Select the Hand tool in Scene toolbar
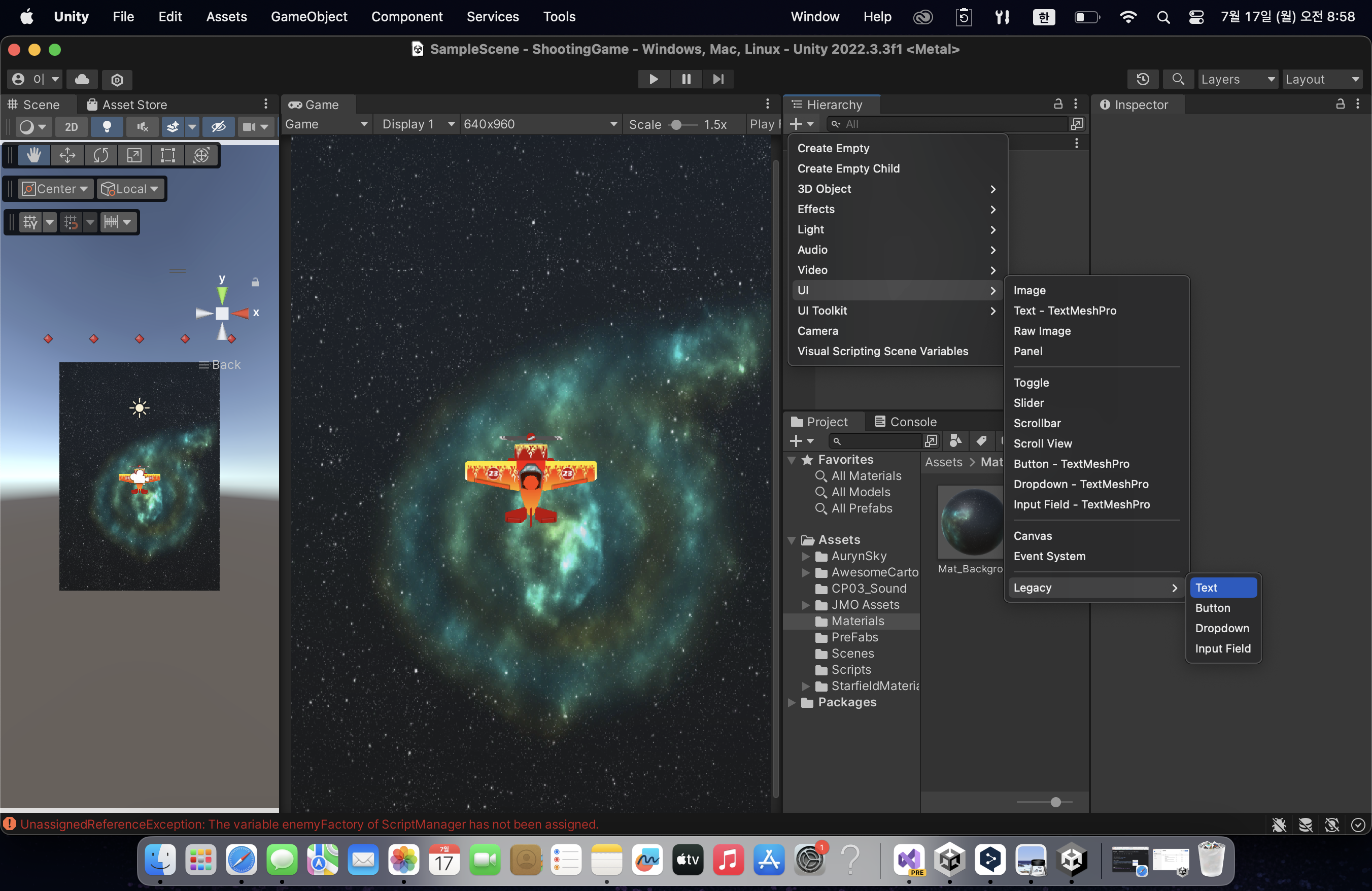This screenshot has width=1372, height=891. [33, 156]
